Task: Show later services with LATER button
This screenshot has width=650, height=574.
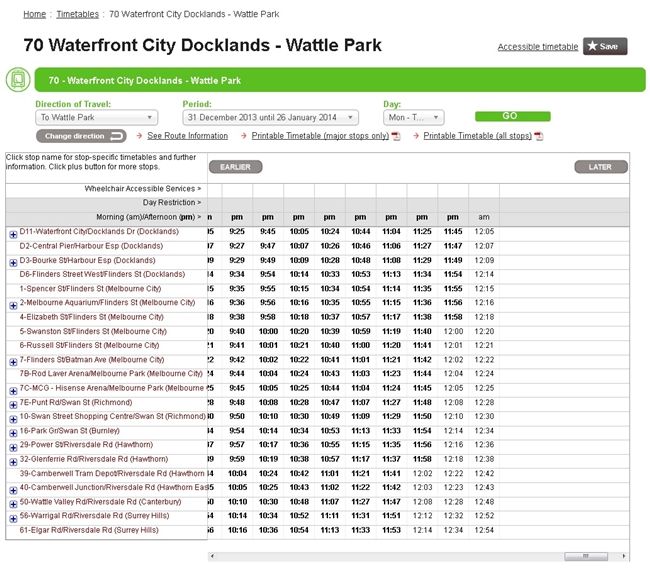Action: click(600, 167)
